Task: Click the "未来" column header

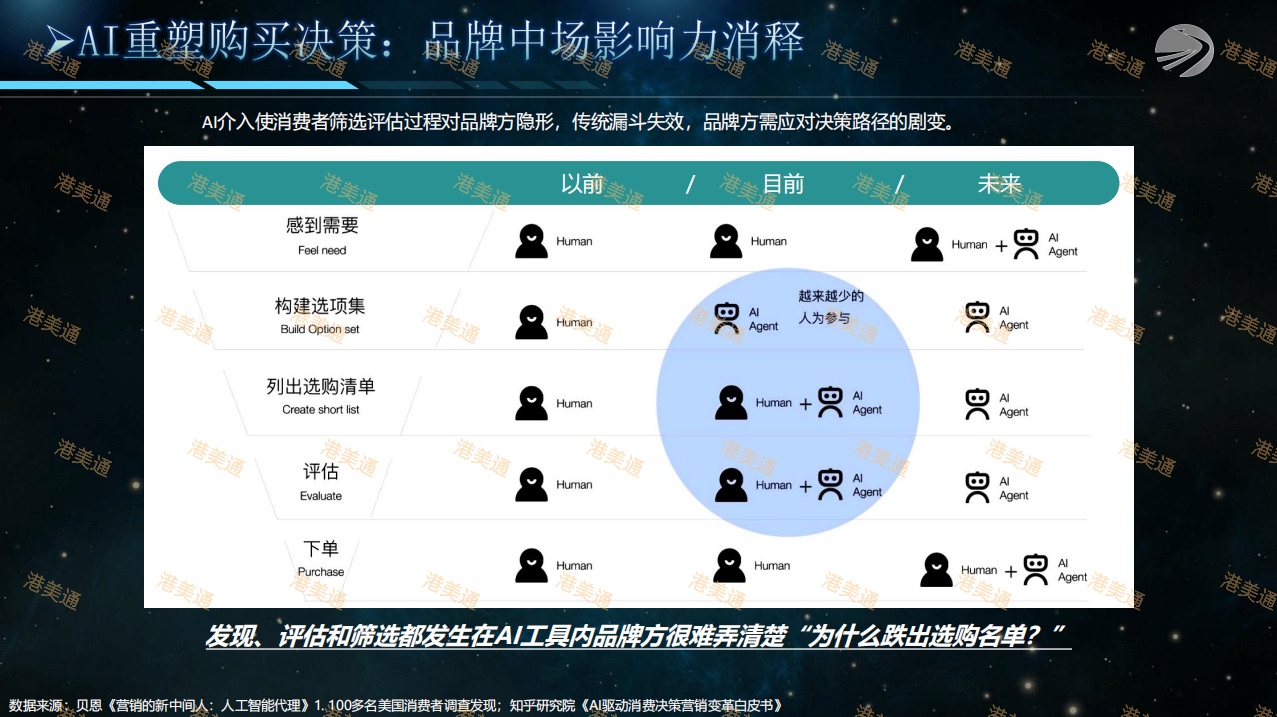Action: tap(999, 184)
